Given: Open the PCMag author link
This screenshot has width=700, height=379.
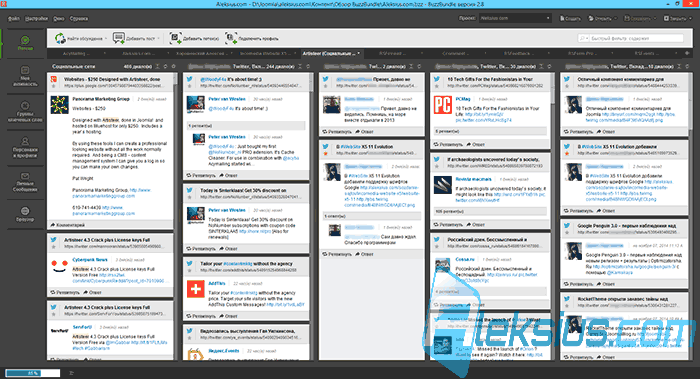Looking at the screenshot, I should point(463,99).
